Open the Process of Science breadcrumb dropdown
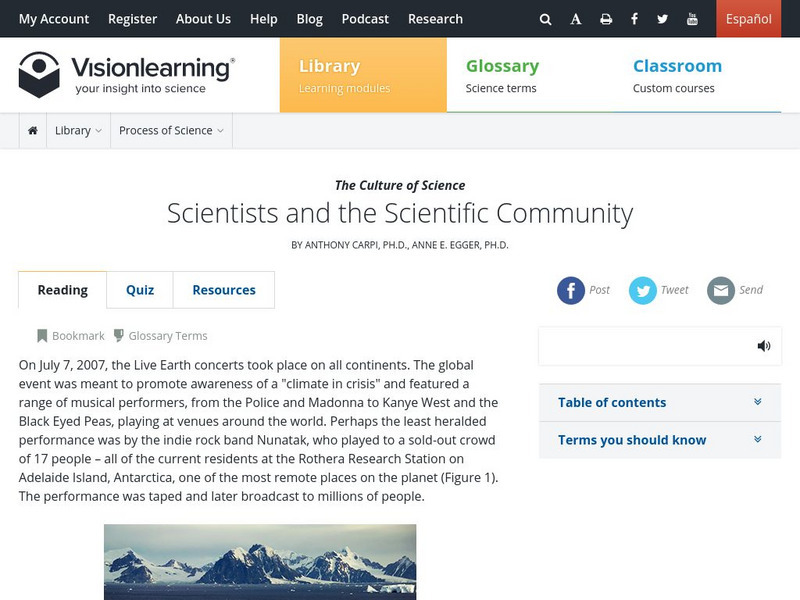 171,130
